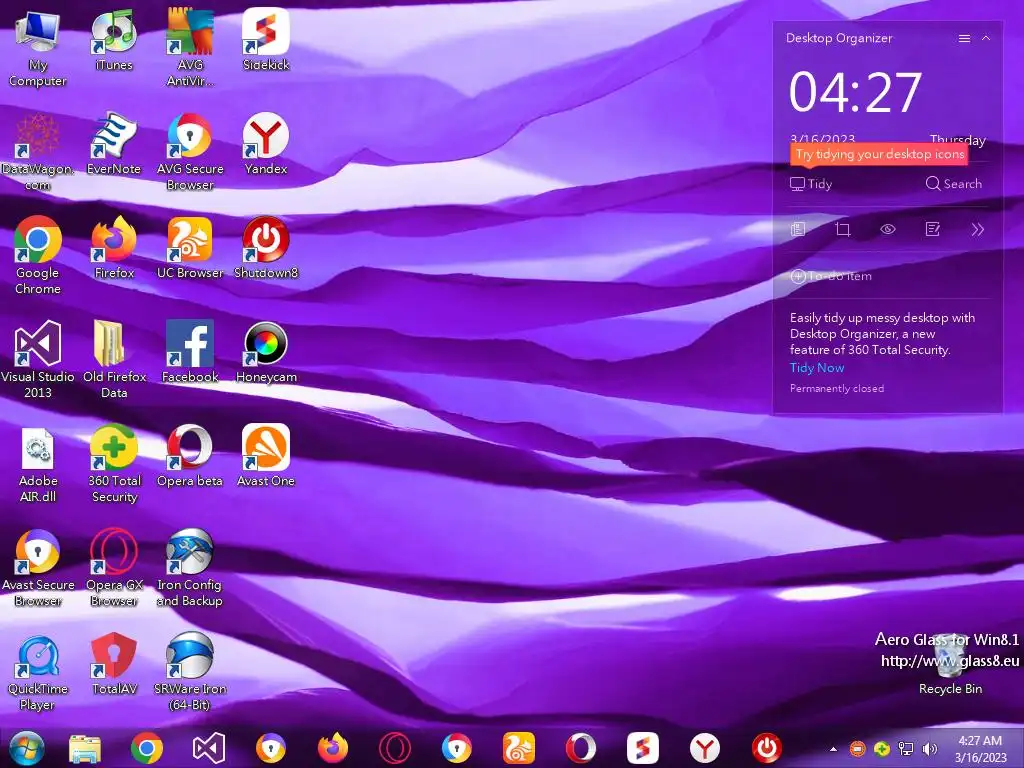Show hidden system tray icons
Screen dimensions: 1024x768
point(833,749)
